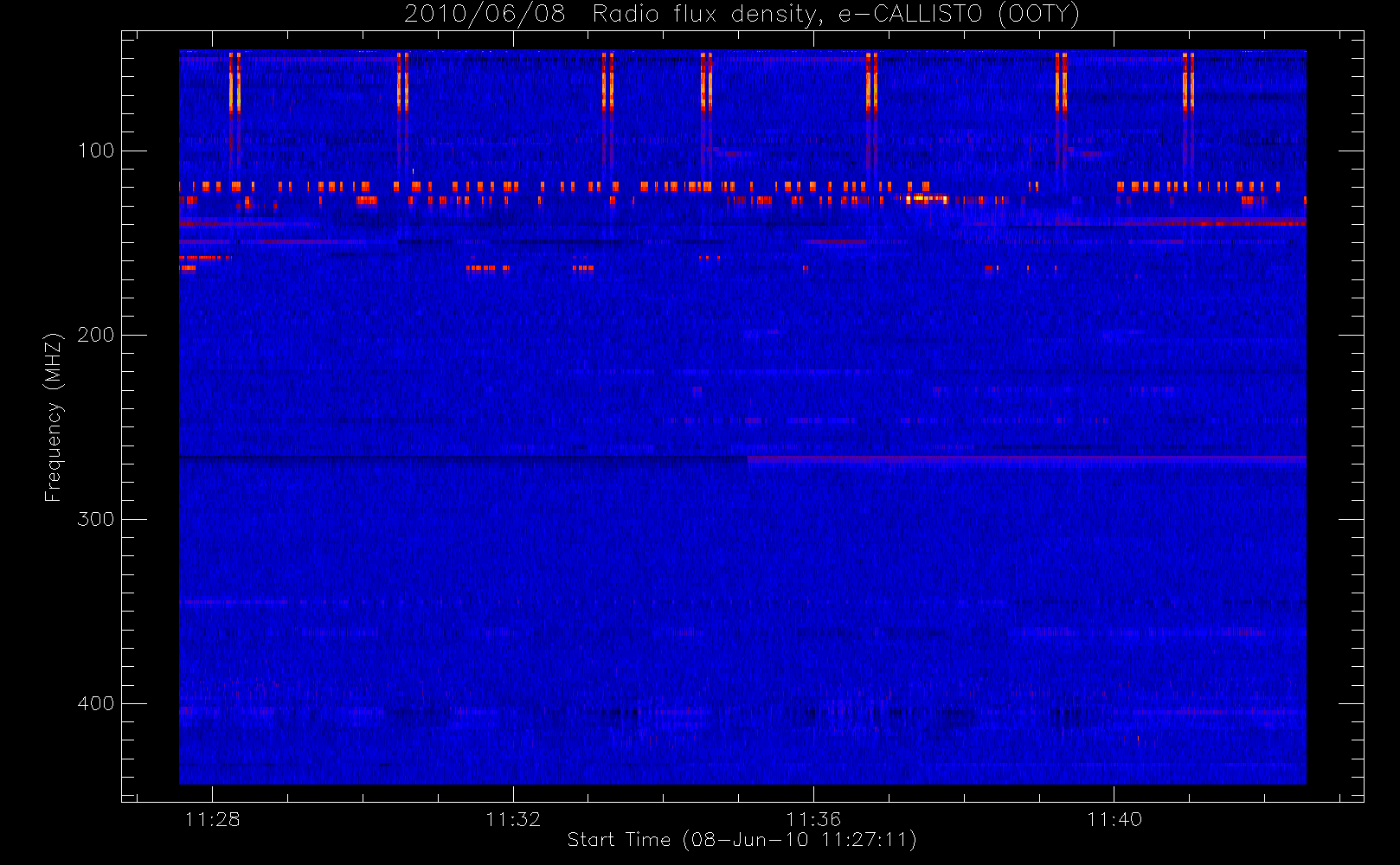This screenshot has height=865, width=1400.
Task: Click the 400 frequency tick label
Action: tap(96, 703)
